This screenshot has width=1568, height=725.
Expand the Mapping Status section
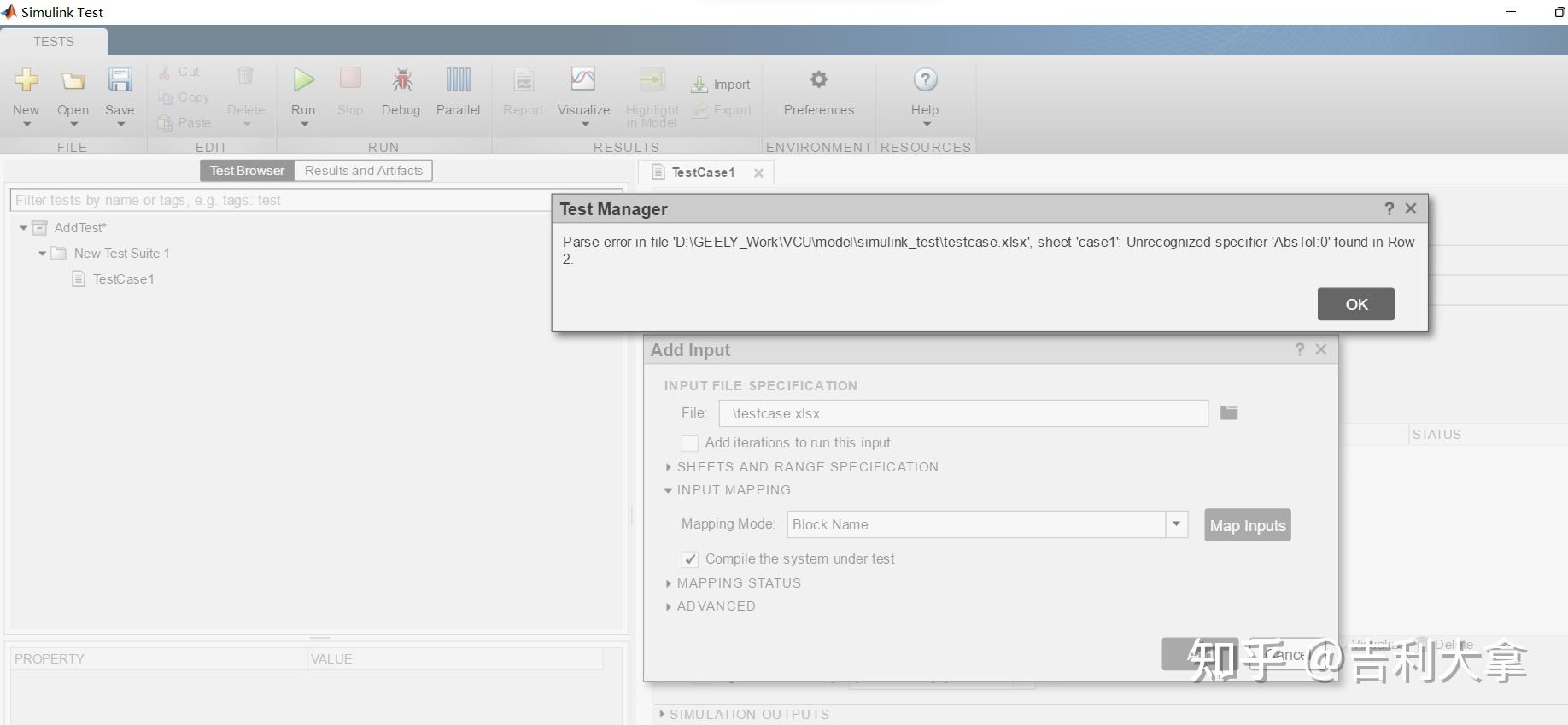[x=669, y=583]
